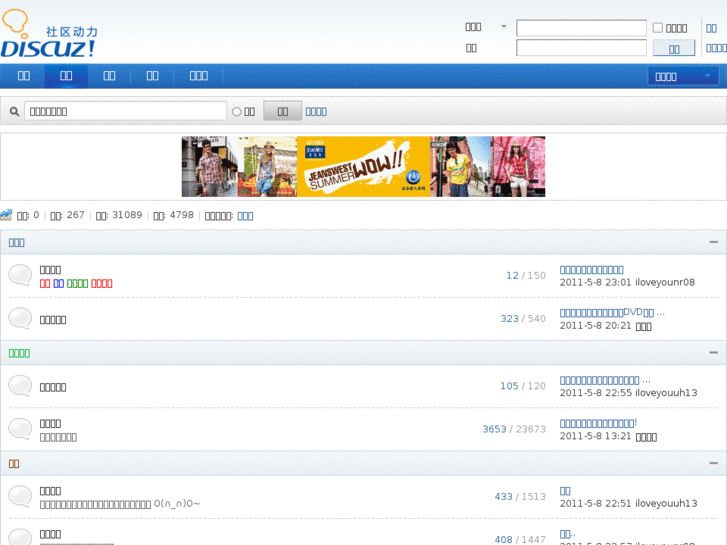Open the forum title in the 12 / 150 row
The width and height of the screenshot is (727, 545).
(50, 270)
